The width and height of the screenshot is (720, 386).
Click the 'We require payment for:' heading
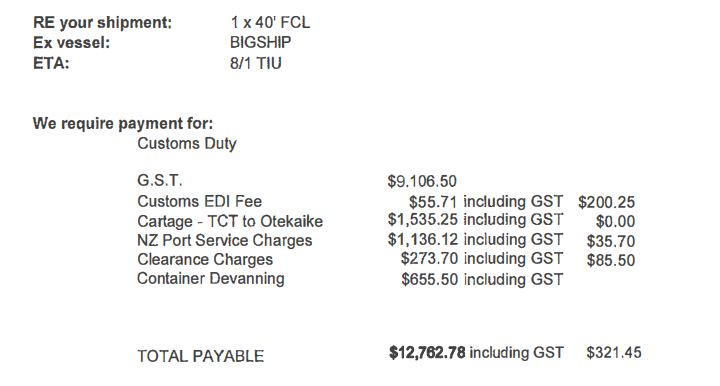coord(123,123)
